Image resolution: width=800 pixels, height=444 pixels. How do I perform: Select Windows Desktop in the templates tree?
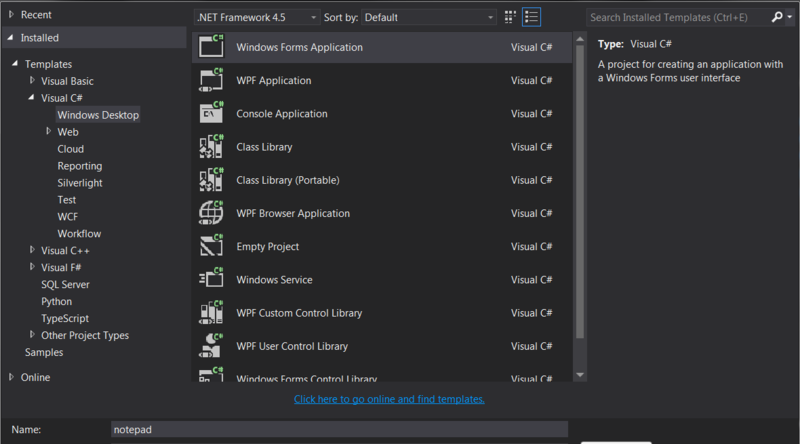(98, 115)
